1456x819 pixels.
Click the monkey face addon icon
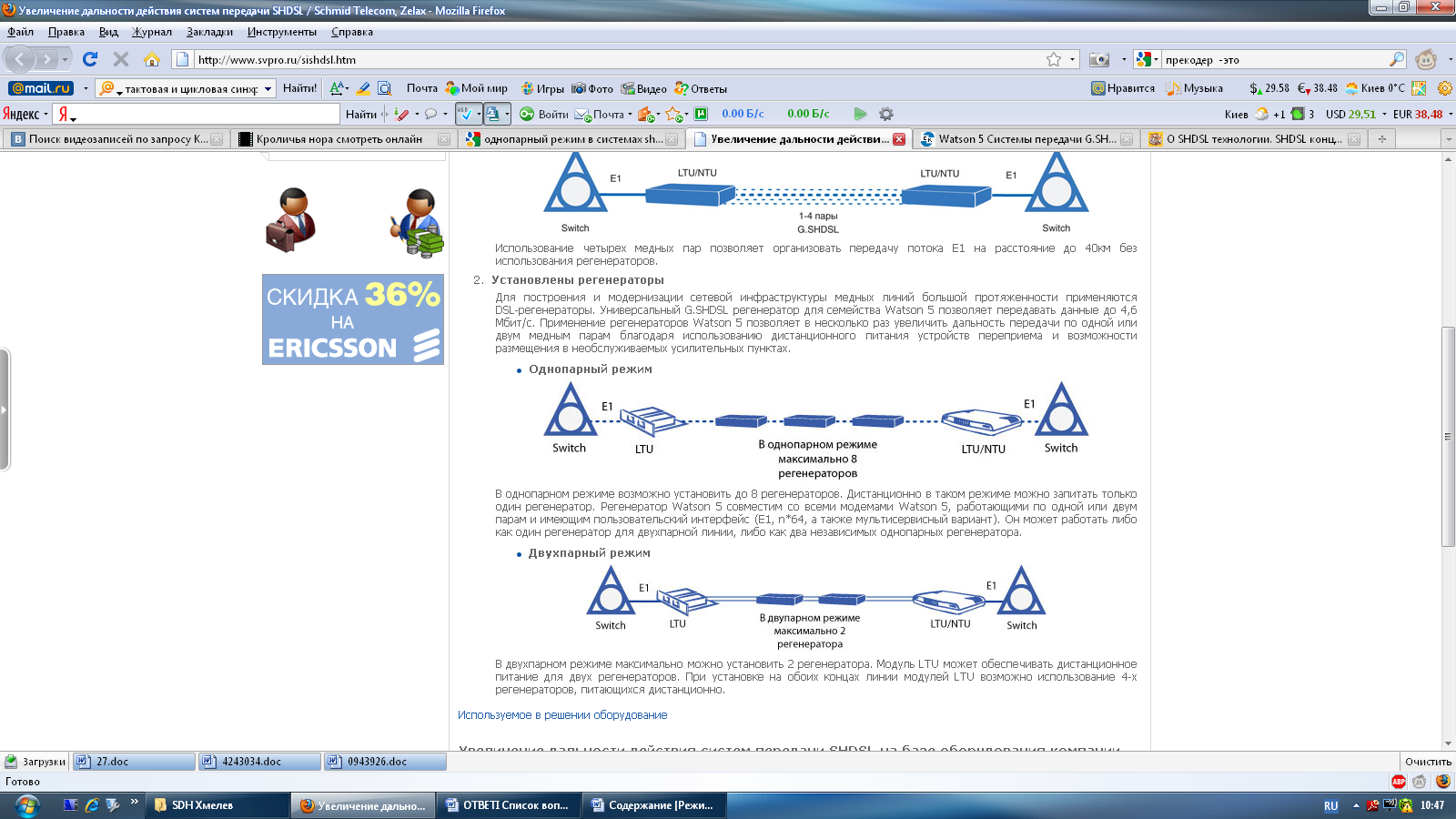(x=1426, y=59)
